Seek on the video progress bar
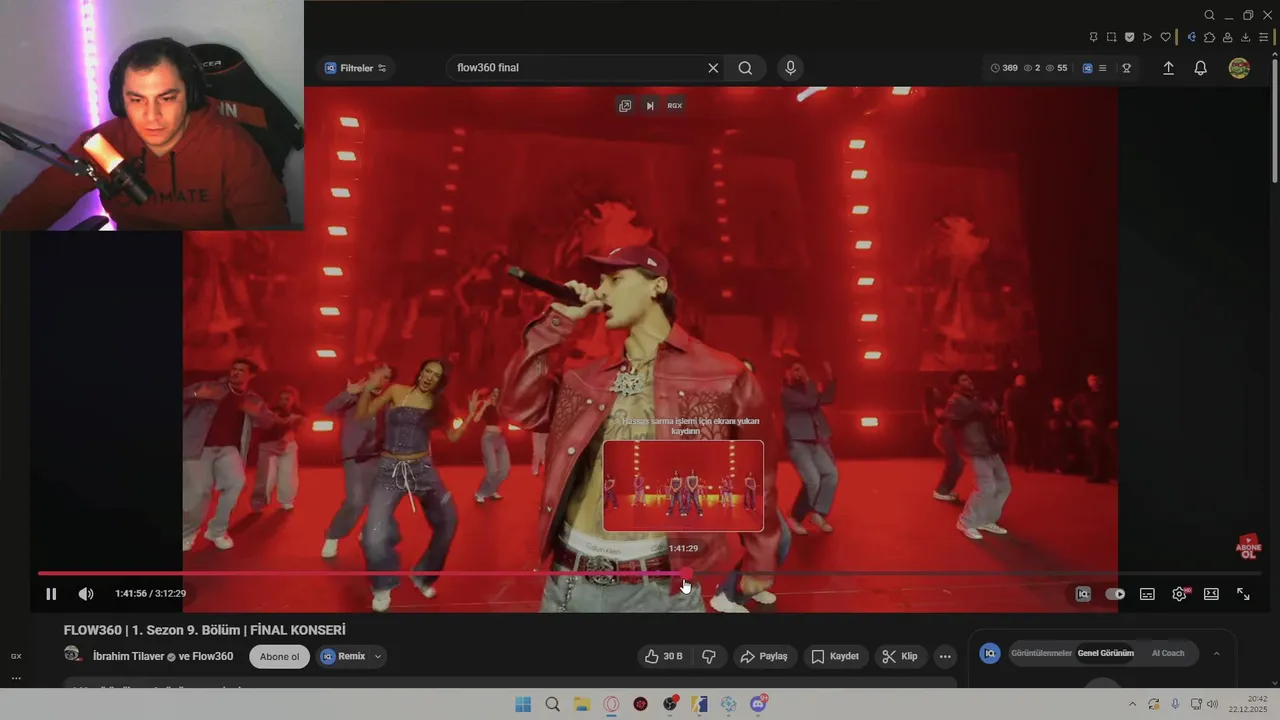Screen dimensions: 1280x720 [650, 574]
